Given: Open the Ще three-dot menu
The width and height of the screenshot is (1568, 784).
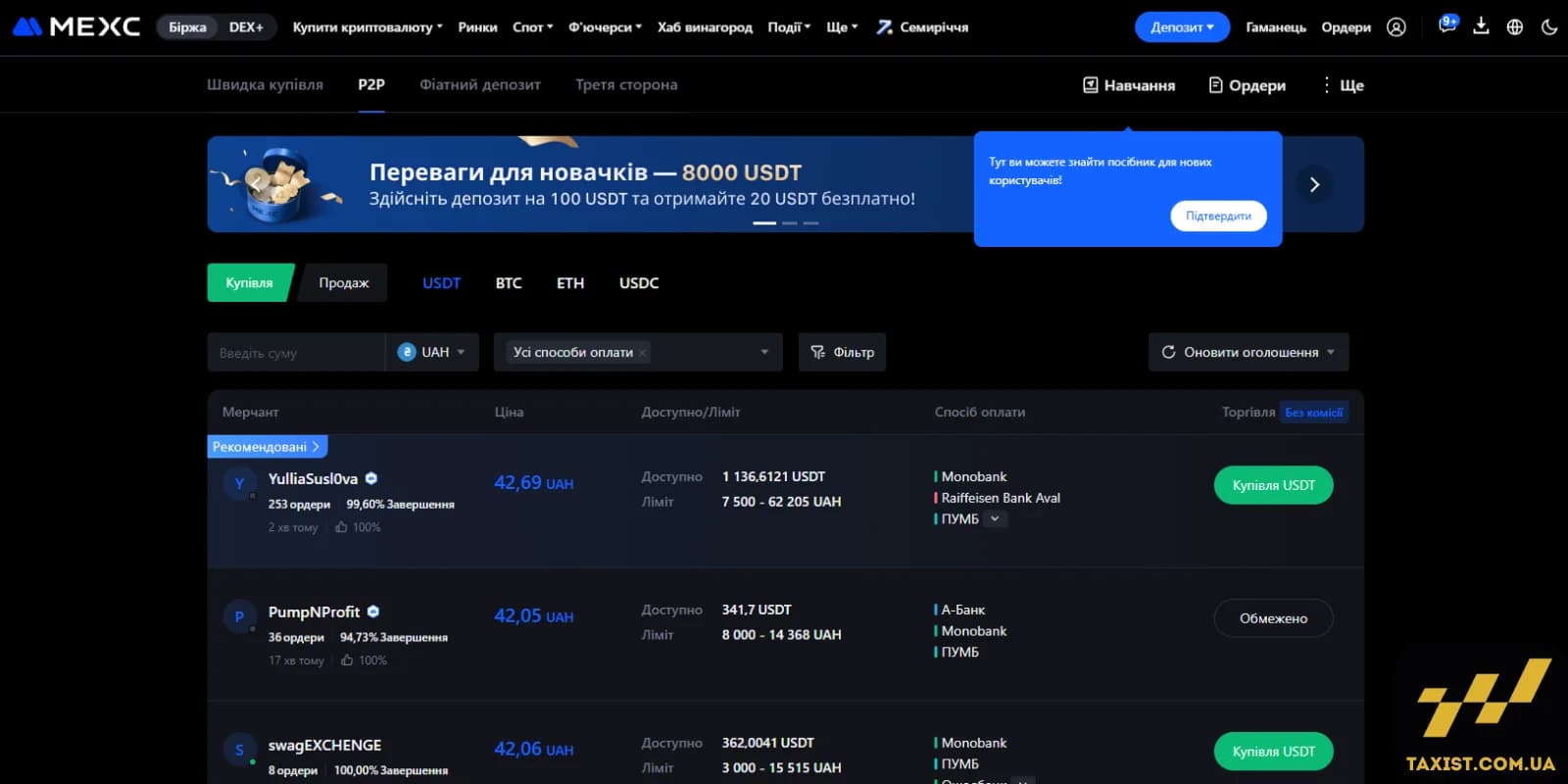Looking at the screenshot, I should point(1343,85).
